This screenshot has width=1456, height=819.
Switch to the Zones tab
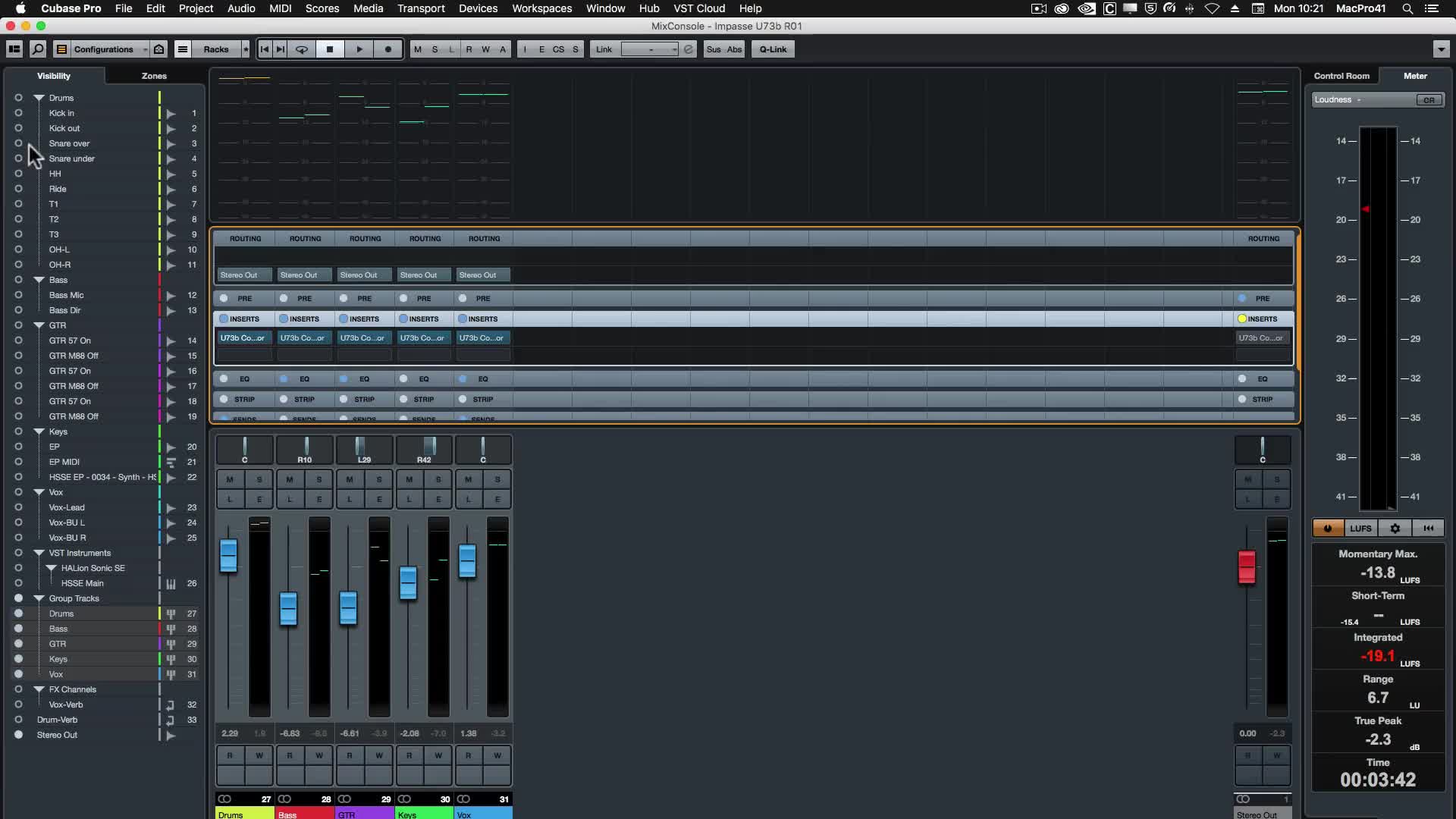(154, 76)
